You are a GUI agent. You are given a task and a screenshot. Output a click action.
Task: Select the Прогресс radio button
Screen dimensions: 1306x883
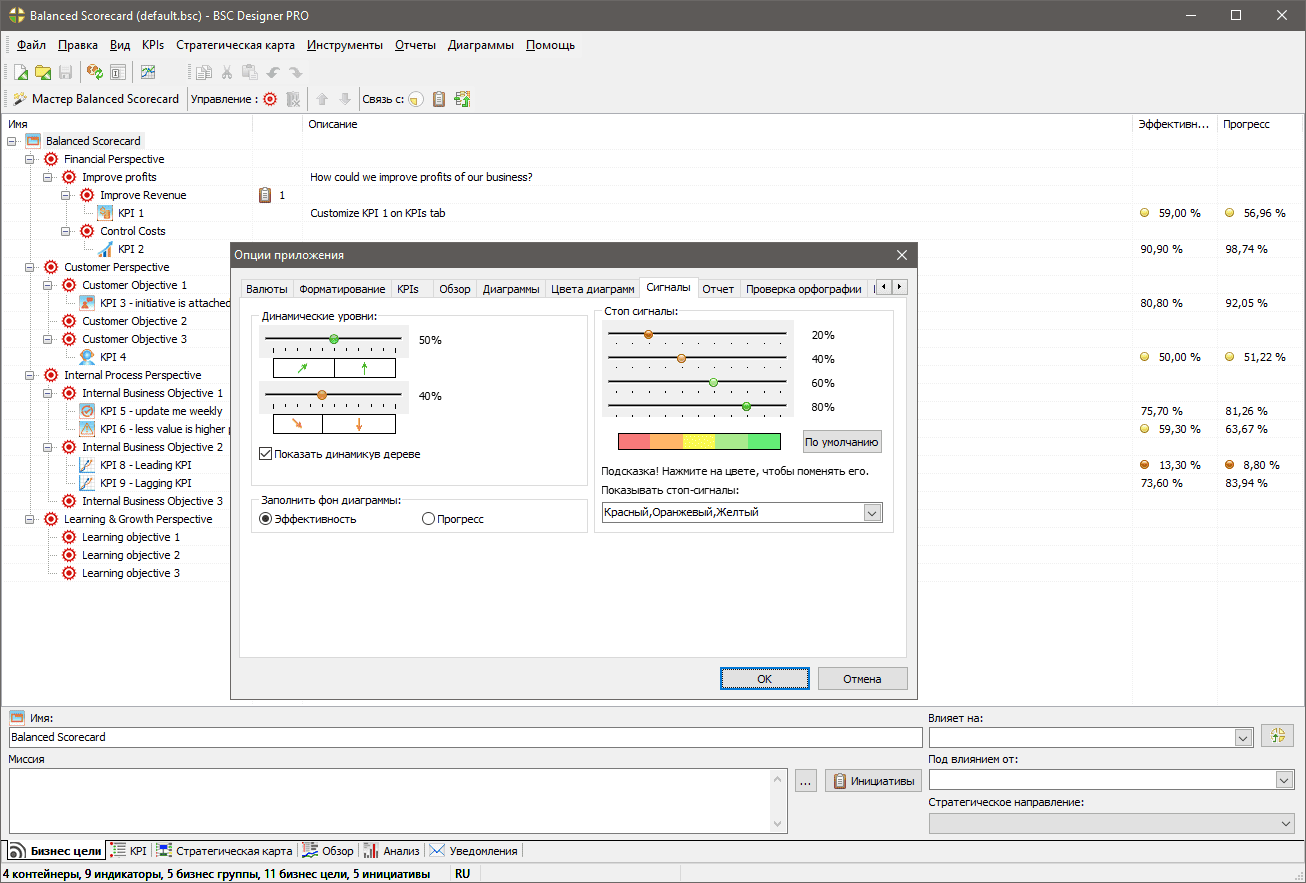429,519
